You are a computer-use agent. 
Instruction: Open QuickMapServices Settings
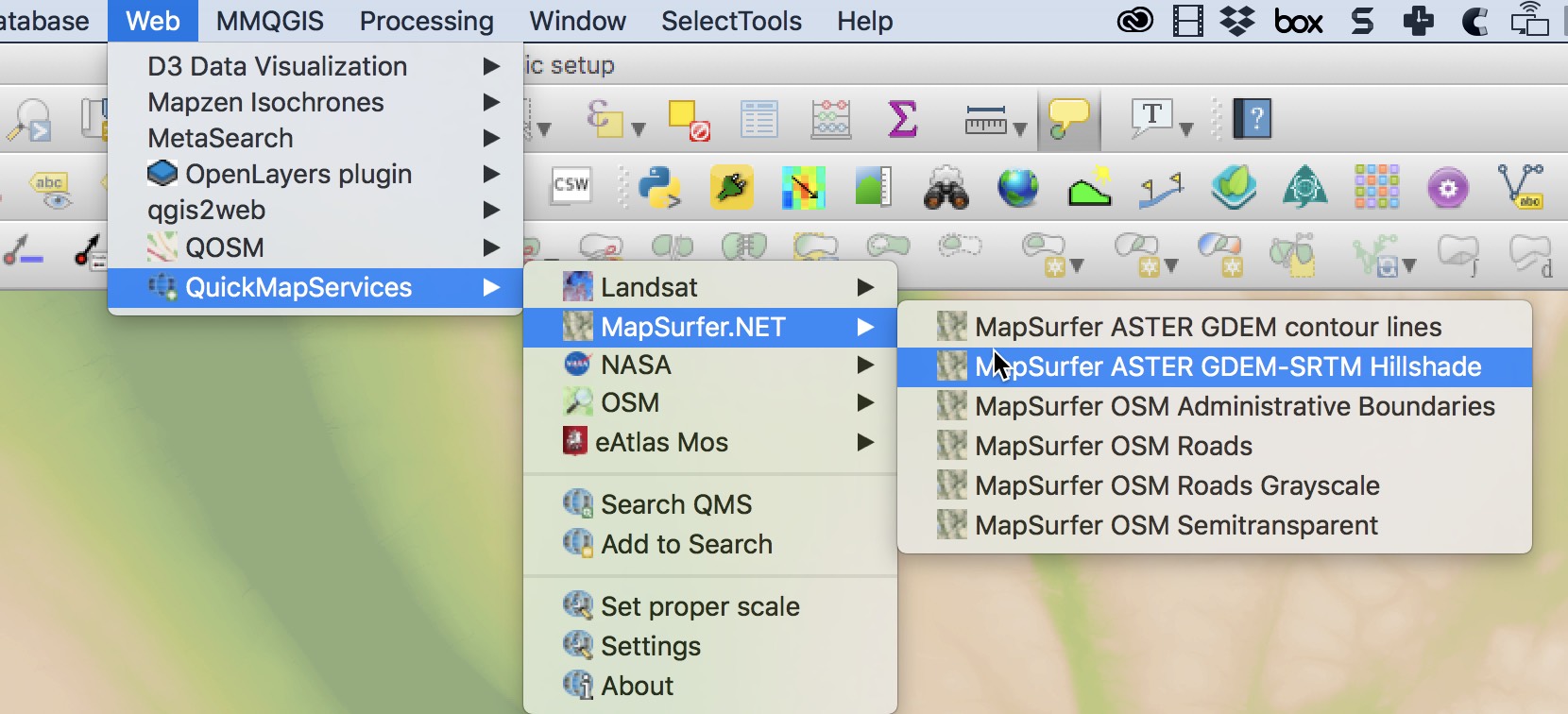(710, 646)
